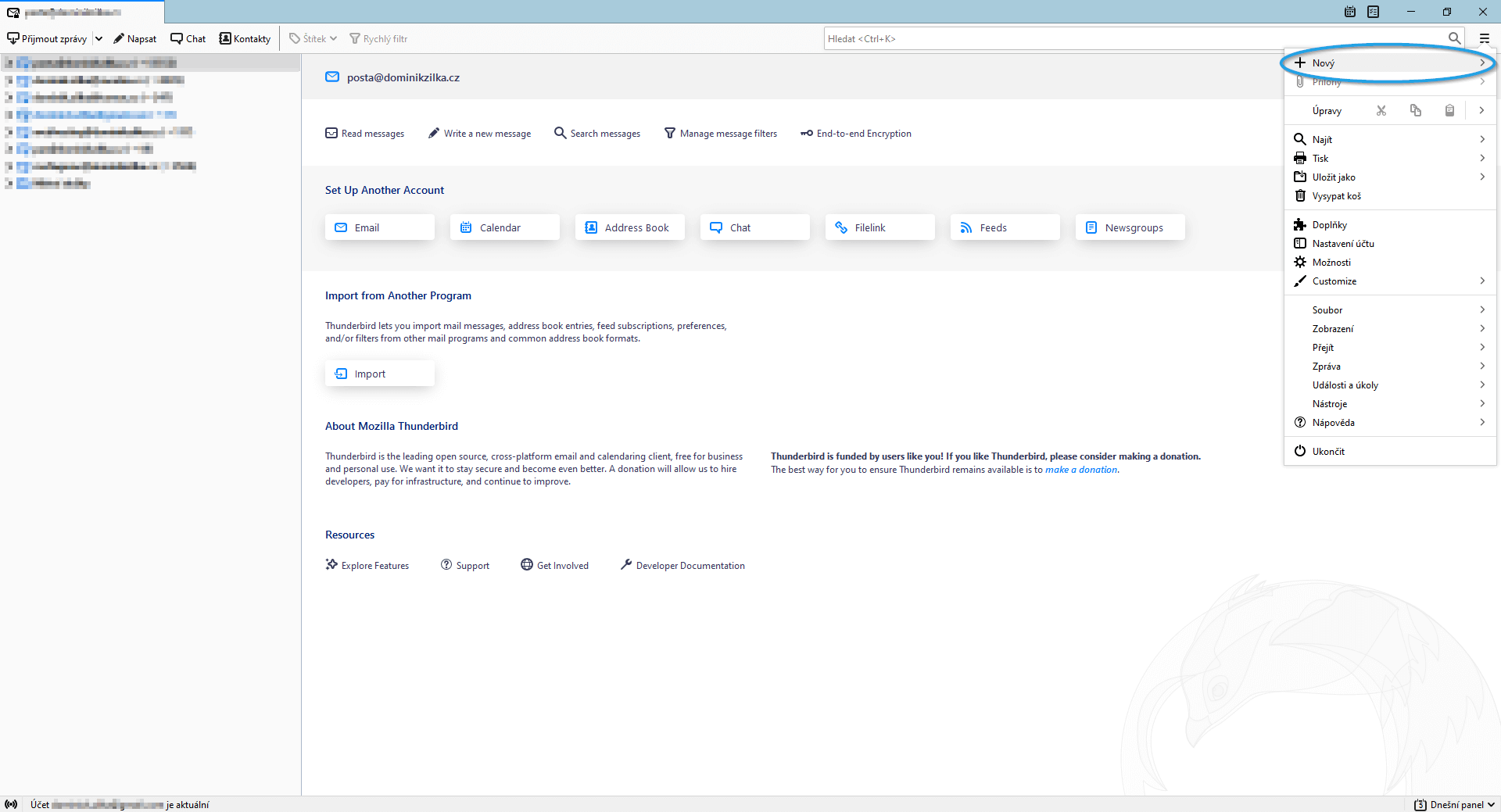This screenshot has height=812, width=1501.
Task: Click the Get Involved link
Action: click(x=555, y=565)
